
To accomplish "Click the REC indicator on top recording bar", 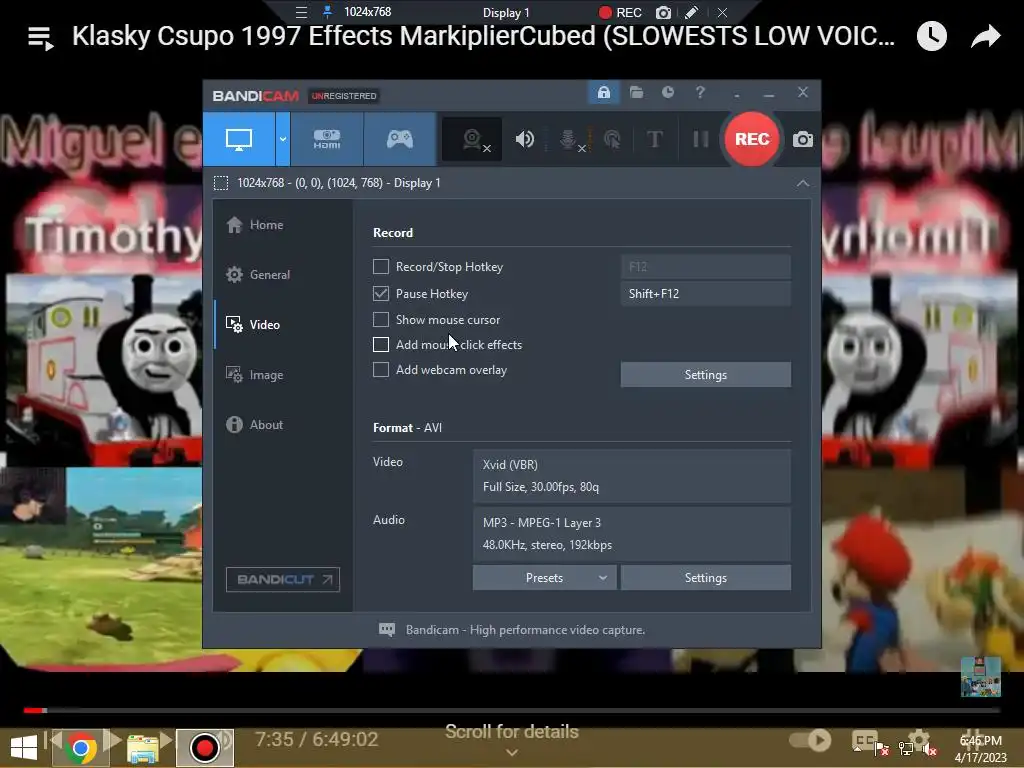I will [620, 12].
